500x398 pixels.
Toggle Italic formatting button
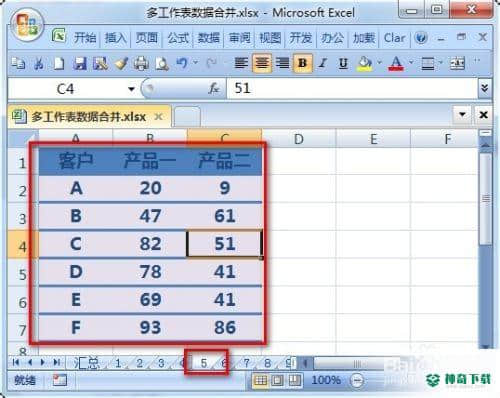pyautogui.click(x=323, y=63)
